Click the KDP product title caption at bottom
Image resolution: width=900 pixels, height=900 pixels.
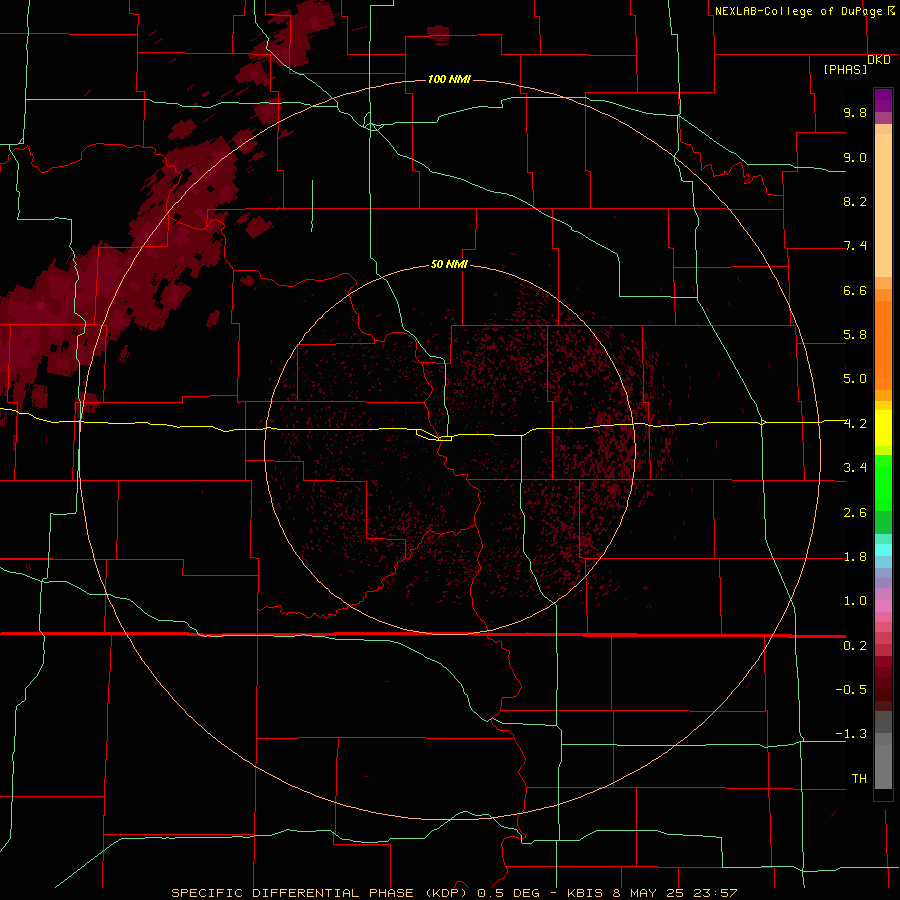click(454, 893)
